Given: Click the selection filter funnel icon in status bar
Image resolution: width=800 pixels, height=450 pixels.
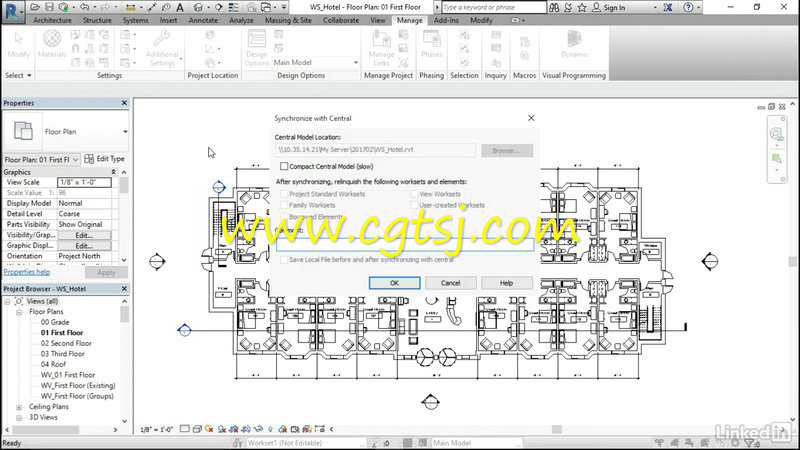Looking at the screenshot, I should [x=749, y=443].
